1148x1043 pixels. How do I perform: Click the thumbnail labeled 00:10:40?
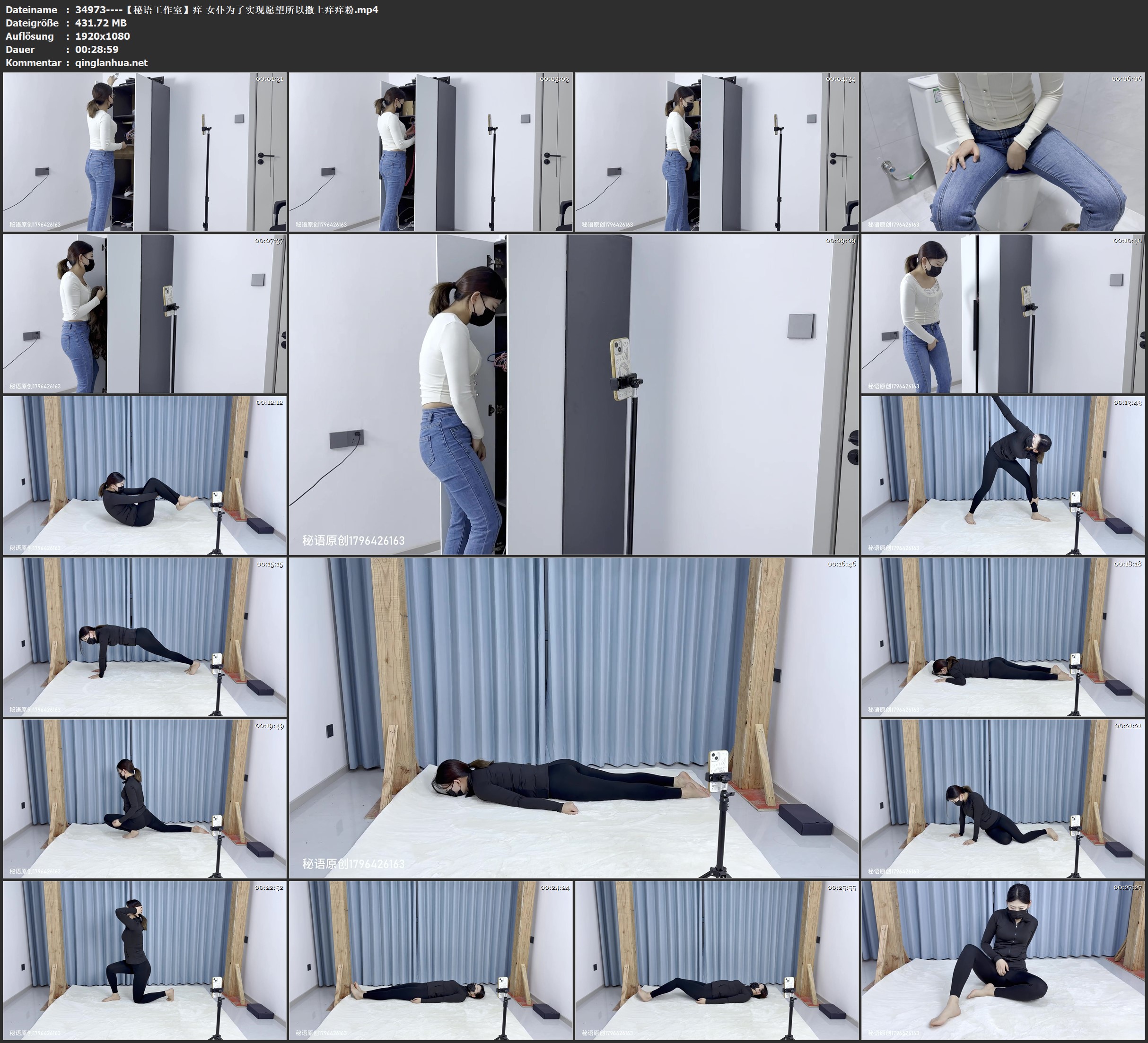(1003, 313)
